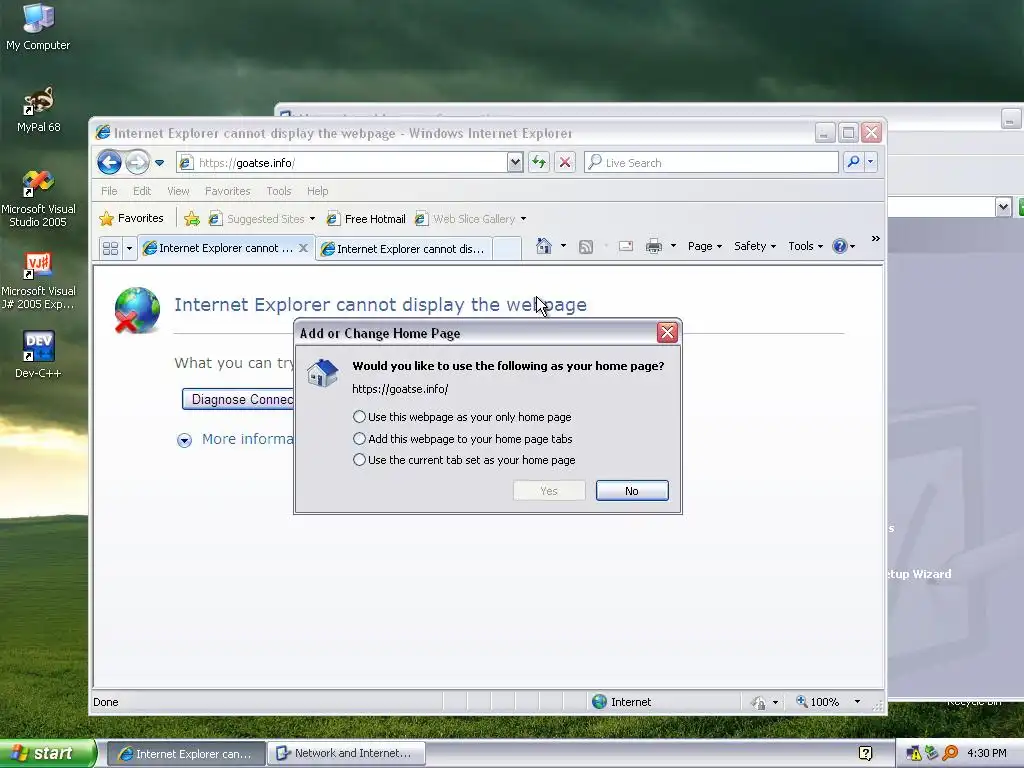Click the status bar protected mode icon

pos(758,703)
